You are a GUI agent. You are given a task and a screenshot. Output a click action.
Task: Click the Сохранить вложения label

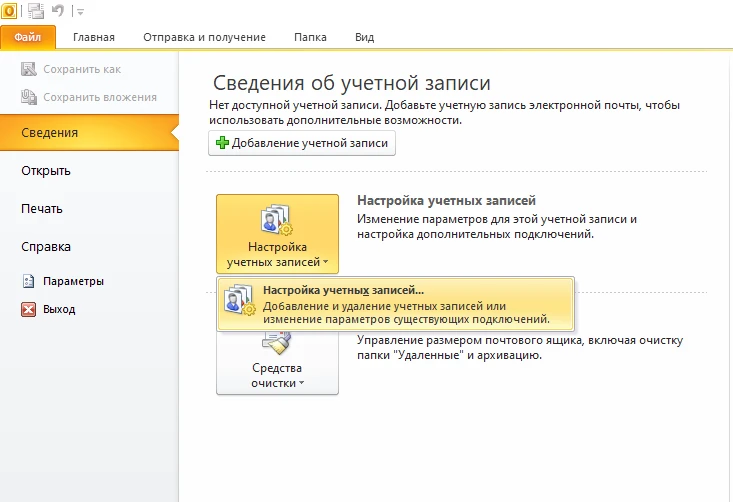100,97
